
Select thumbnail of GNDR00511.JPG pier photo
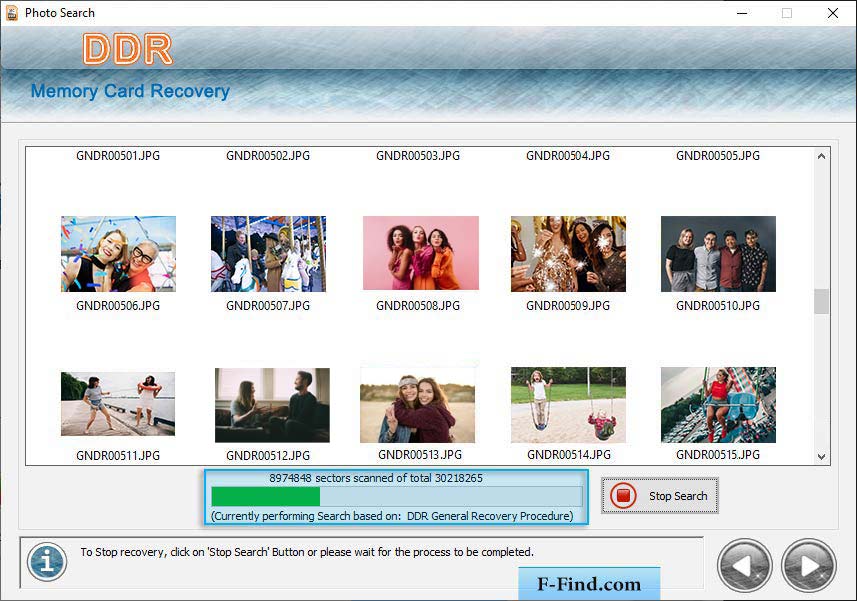[x=118, y=404]
